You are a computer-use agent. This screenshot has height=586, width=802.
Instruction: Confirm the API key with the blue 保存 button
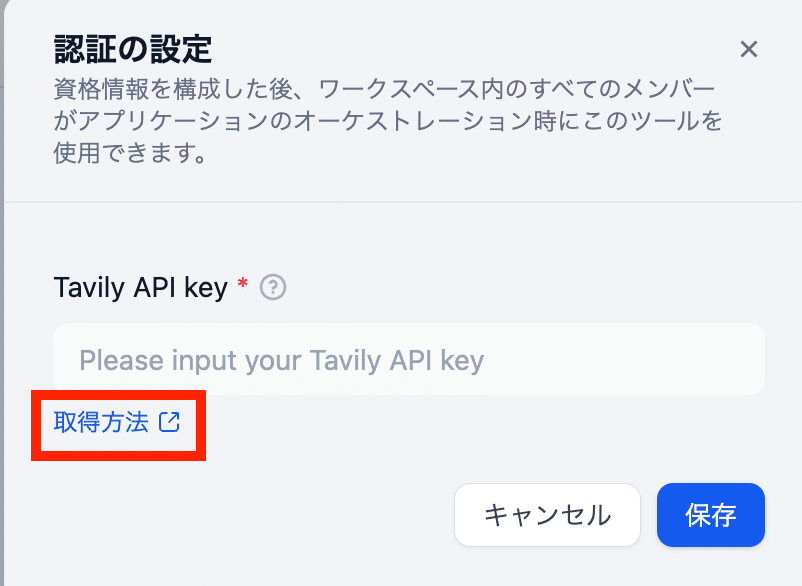click(x=711, y=515)
